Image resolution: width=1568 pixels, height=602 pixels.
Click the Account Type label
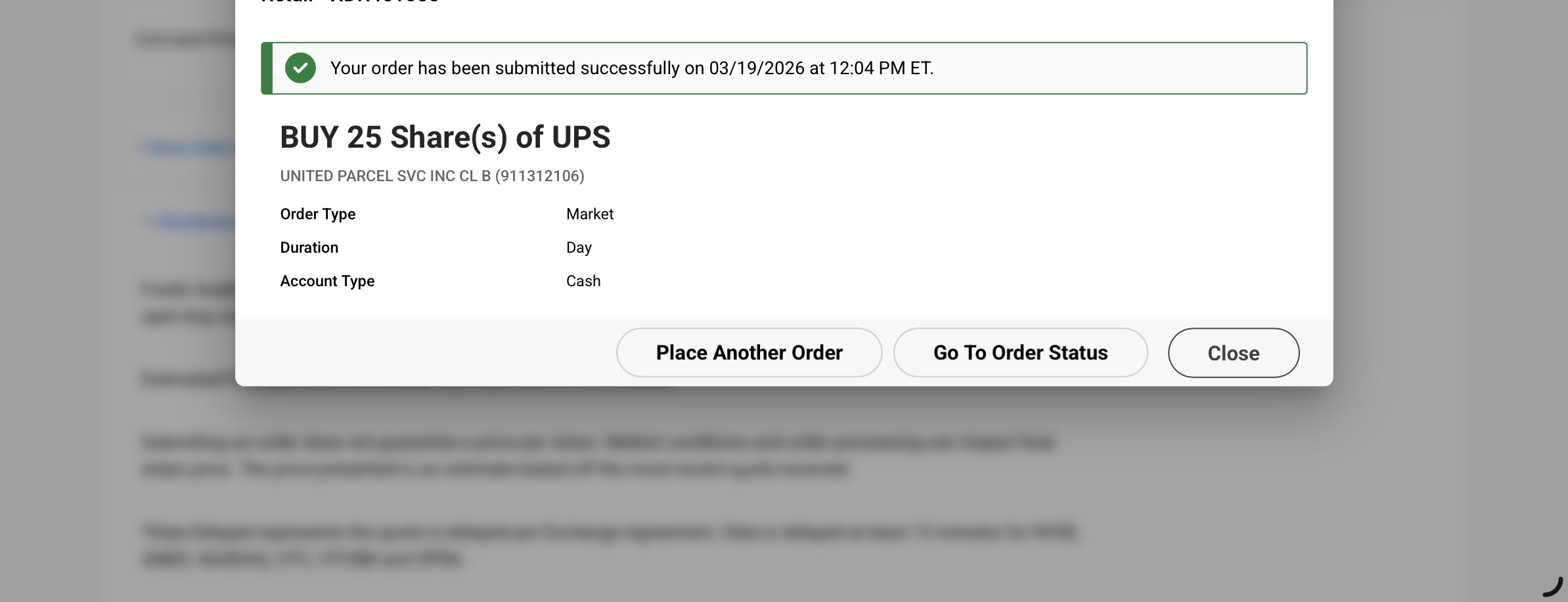coord(327,281)
